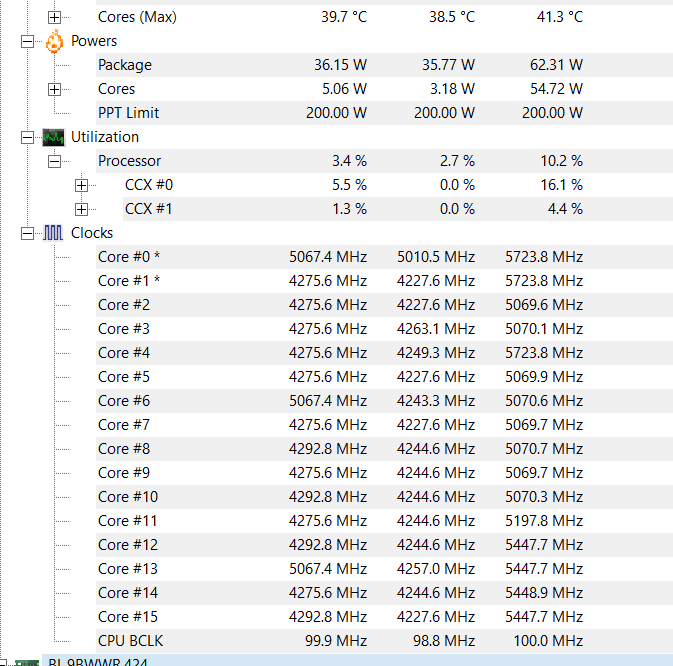Collapse the Processor utilization node
Viewport: 673px width, 666px height.
[x=54, y=161]
